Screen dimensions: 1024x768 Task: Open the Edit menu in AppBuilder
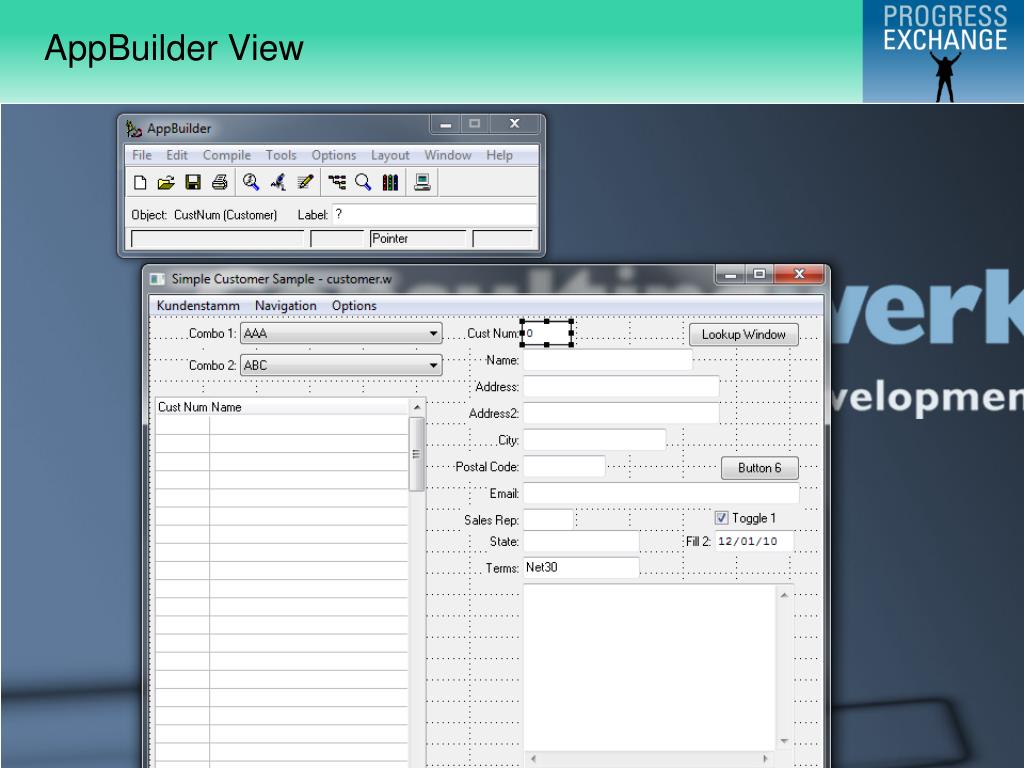click(177, 155)
